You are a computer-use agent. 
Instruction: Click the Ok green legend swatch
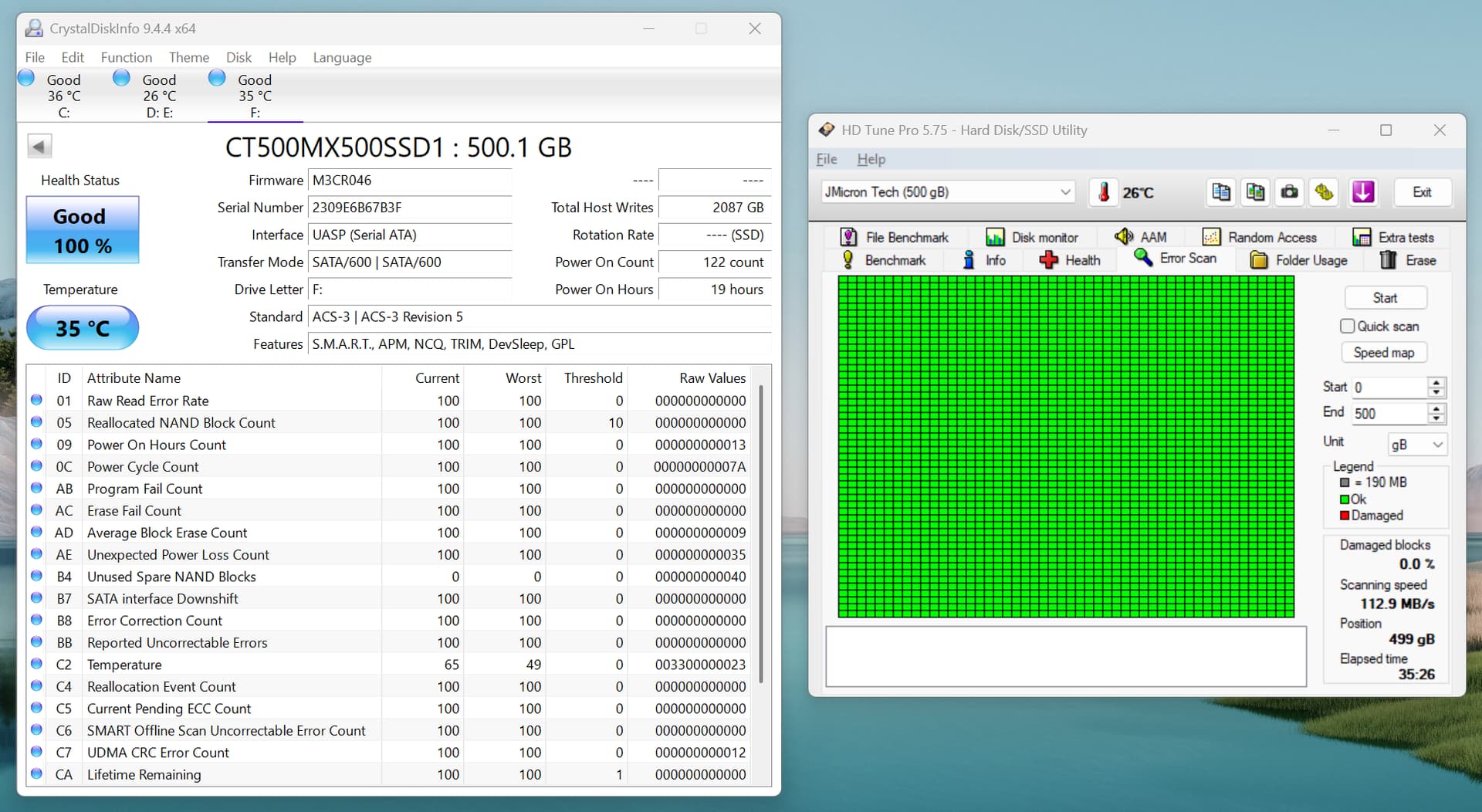tap(1345, 499)
